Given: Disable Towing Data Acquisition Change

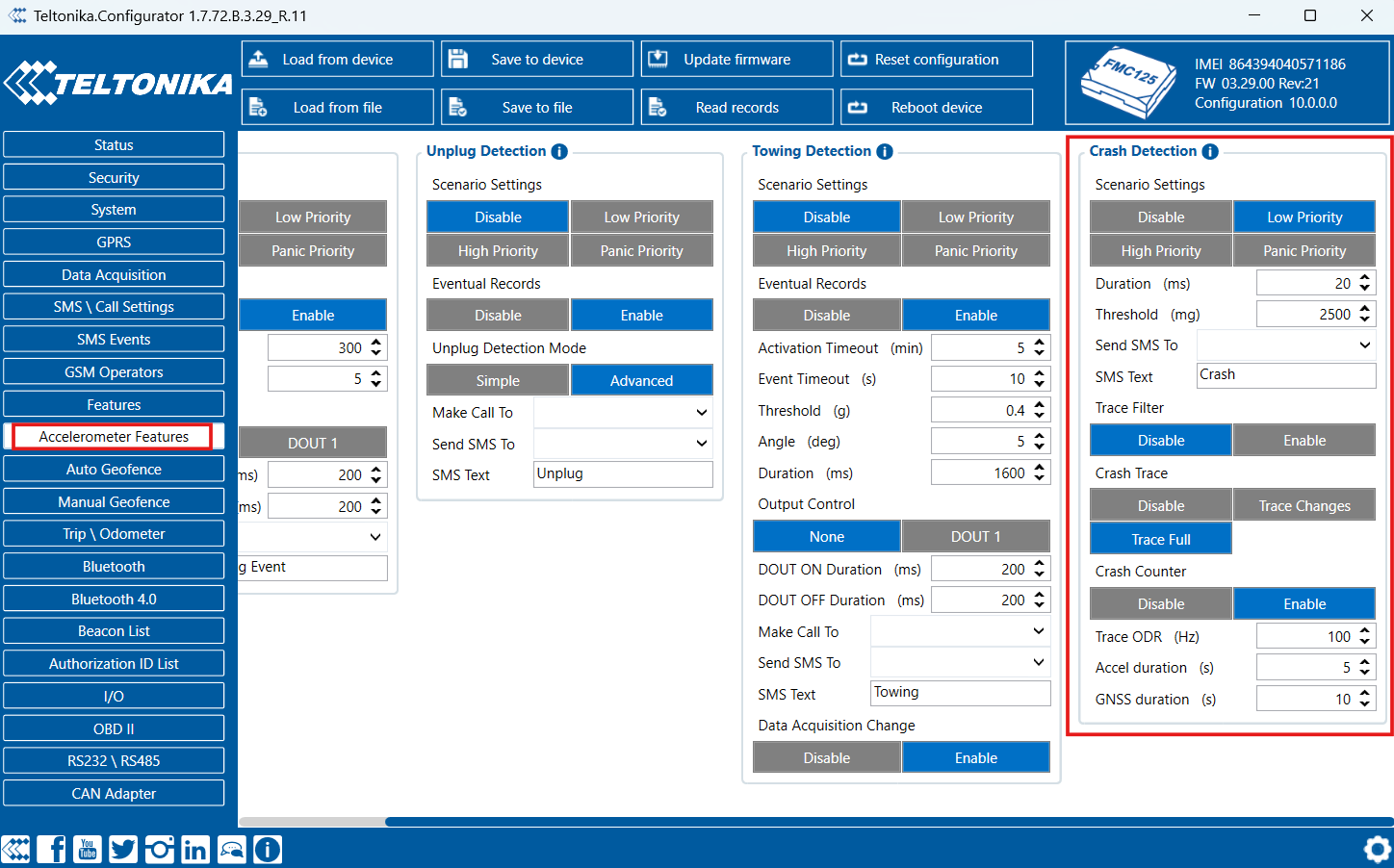Looking at the screenshot, I should coord(827,757).
